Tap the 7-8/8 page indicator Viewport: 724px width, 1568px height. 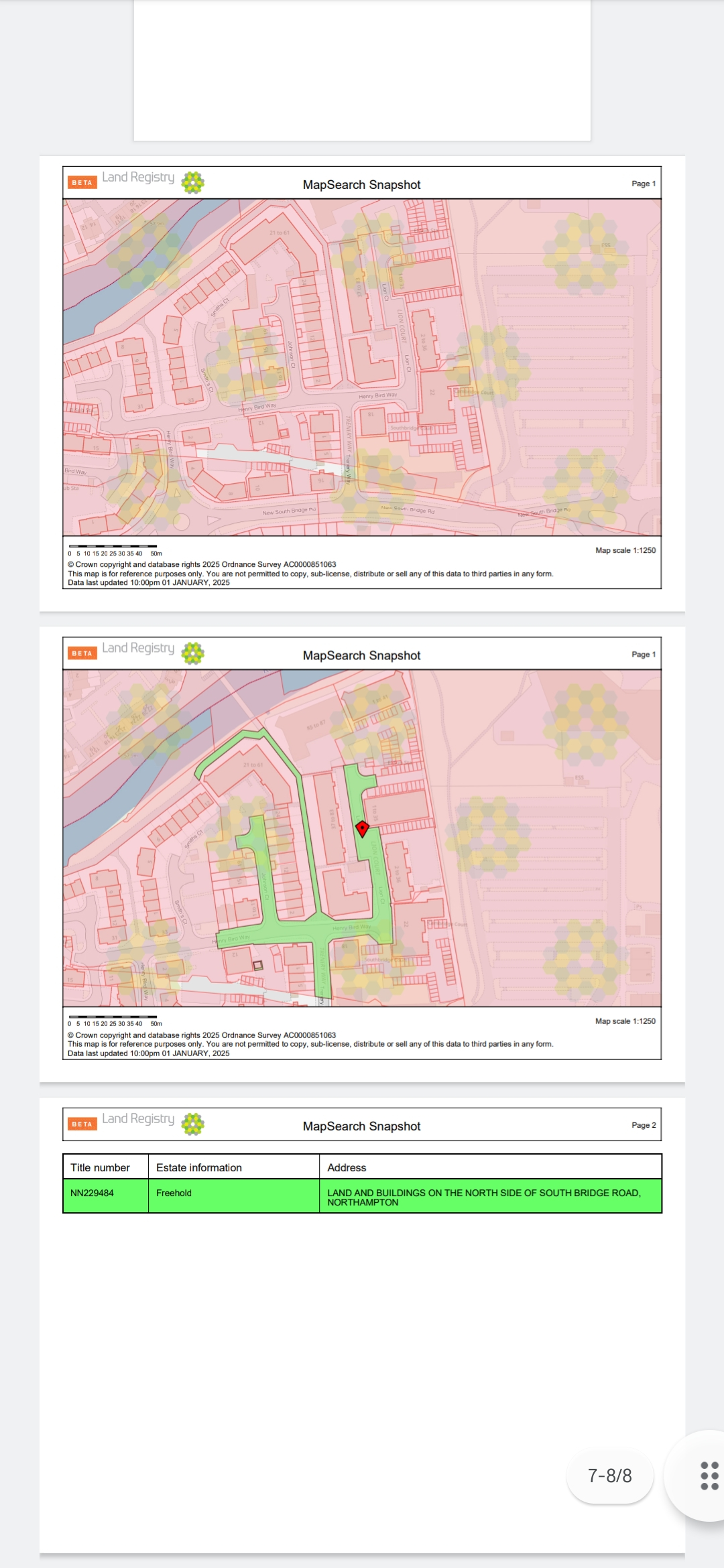tap(610, 1476)
